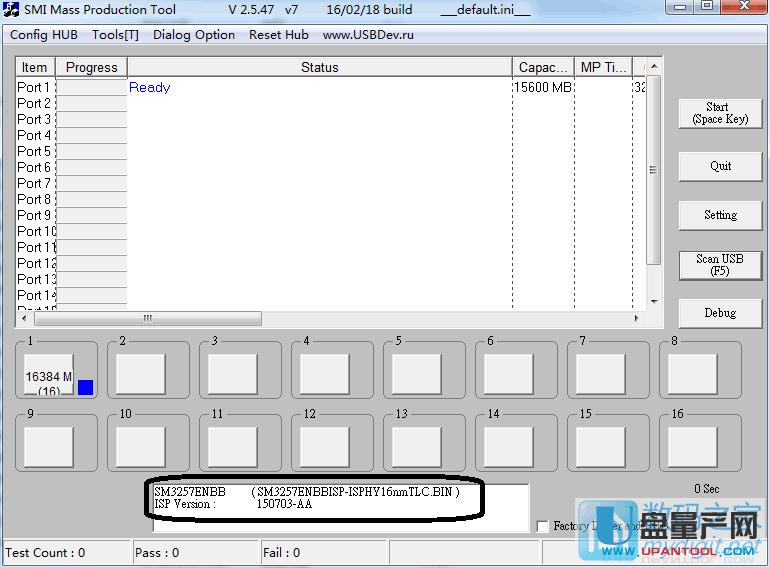Select the Port 9 row
Screen dimensions: 770x568
(x=331, y=216)
